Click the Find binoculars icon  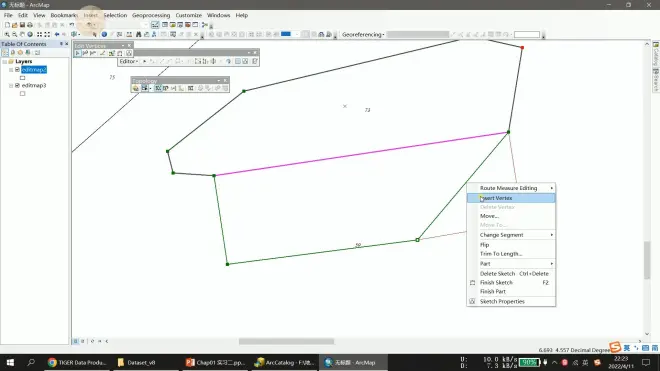pyautogui.click(x=138, y=35)
